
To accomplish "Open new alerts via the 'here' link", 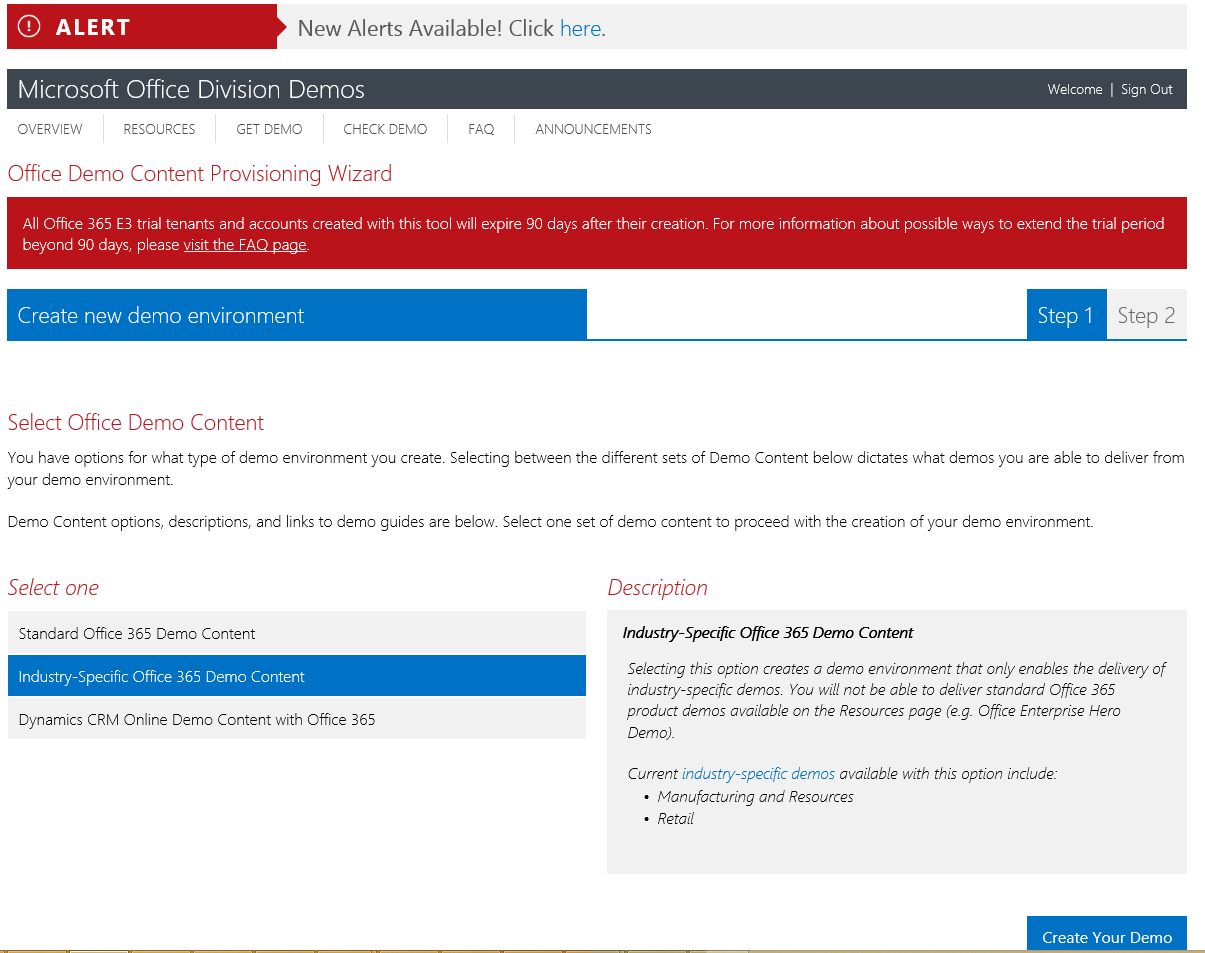I will coord(580,28).
